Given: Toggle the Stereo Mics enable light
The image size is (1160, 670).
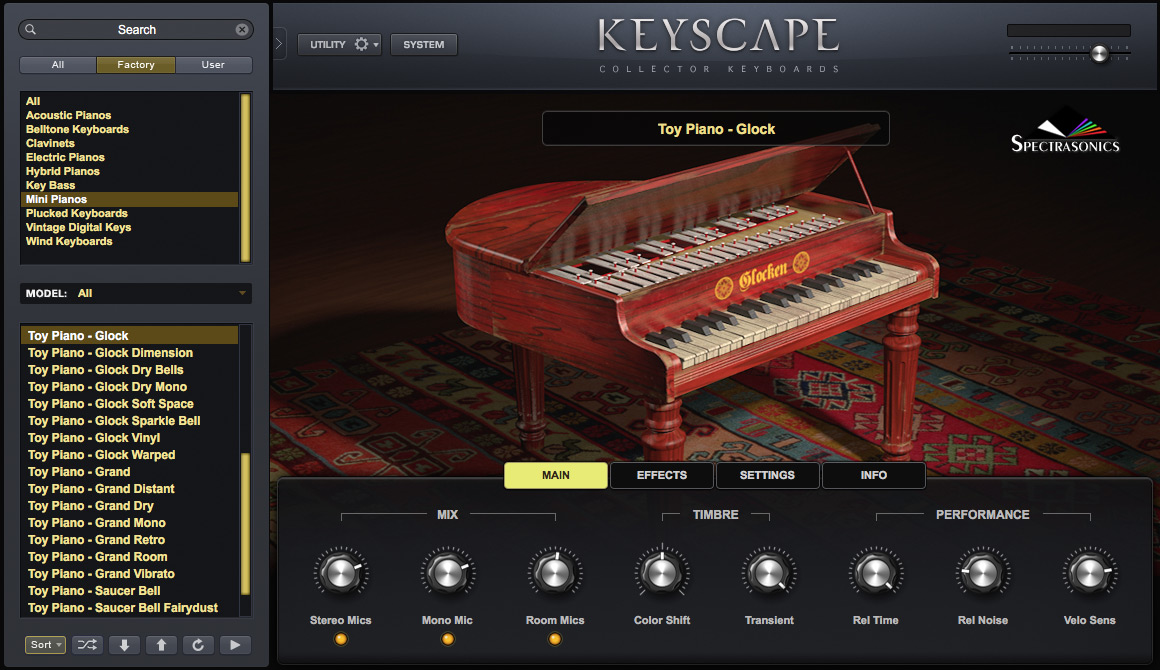Looking at the screenshot, I should point(340,639).
